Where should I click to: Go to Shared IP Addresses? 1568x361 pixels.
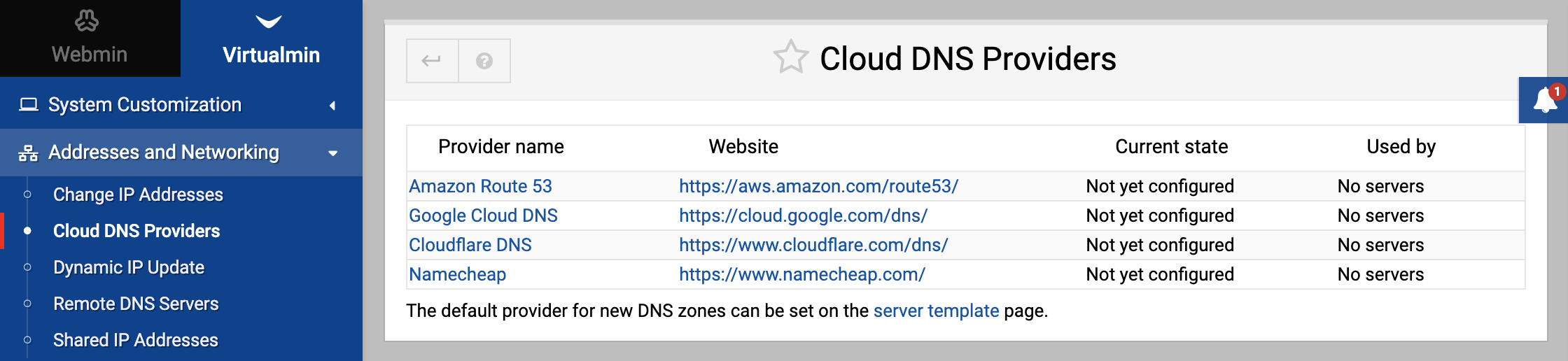[136, 340]
